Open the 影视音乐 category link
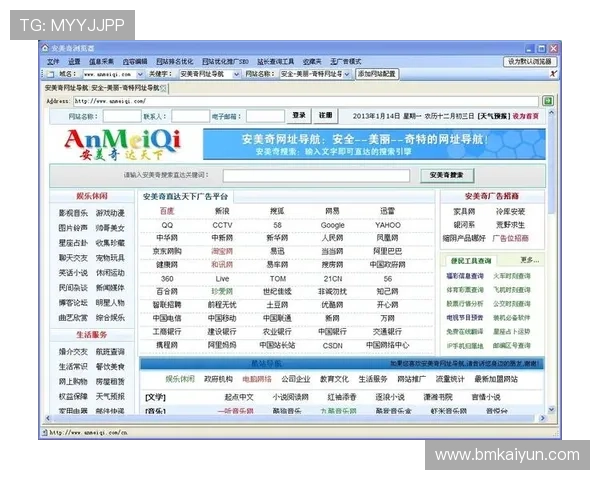 [73, 213]
